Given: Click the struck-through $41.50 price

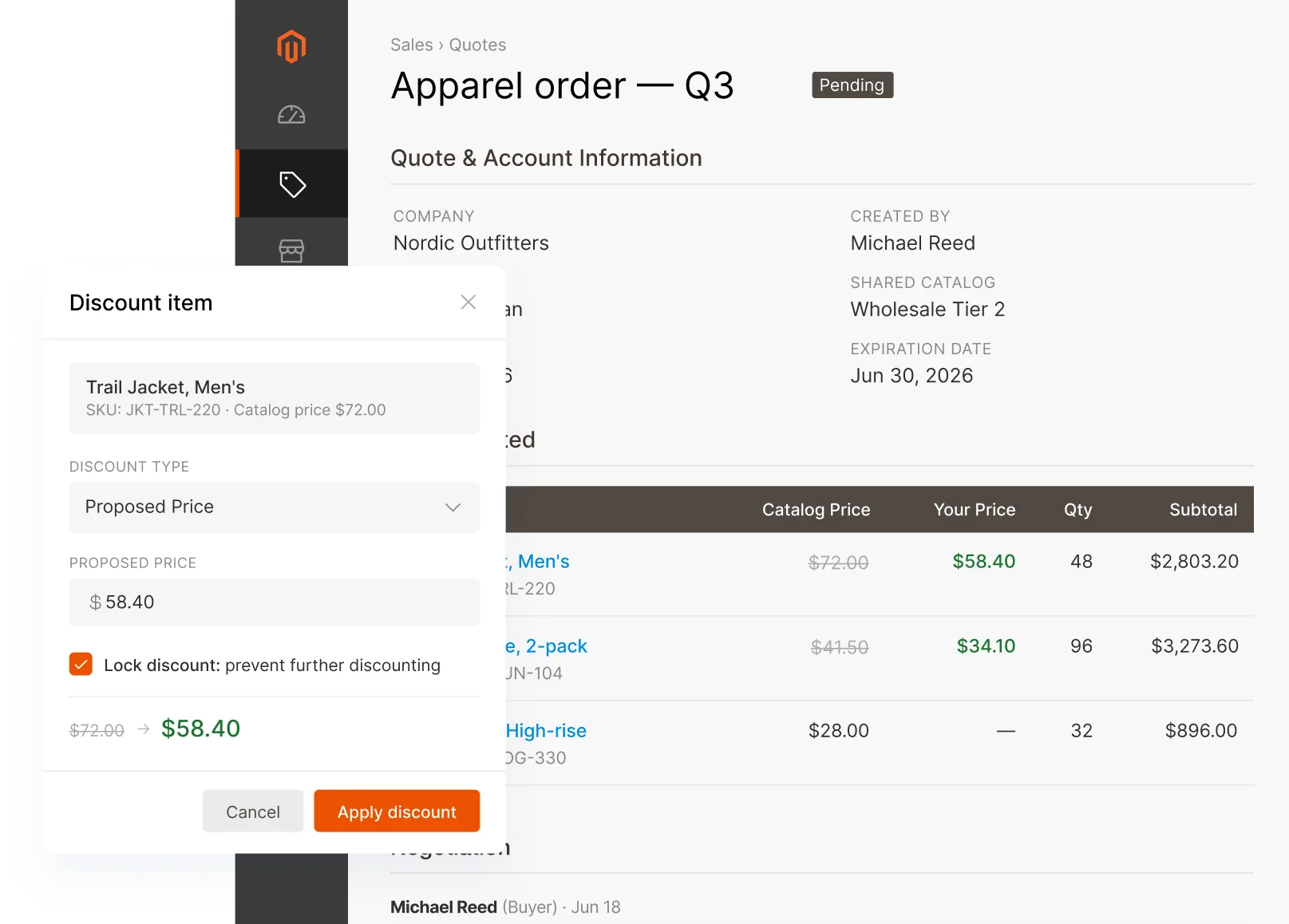Looking at the screenshot, I should [840, 647].
